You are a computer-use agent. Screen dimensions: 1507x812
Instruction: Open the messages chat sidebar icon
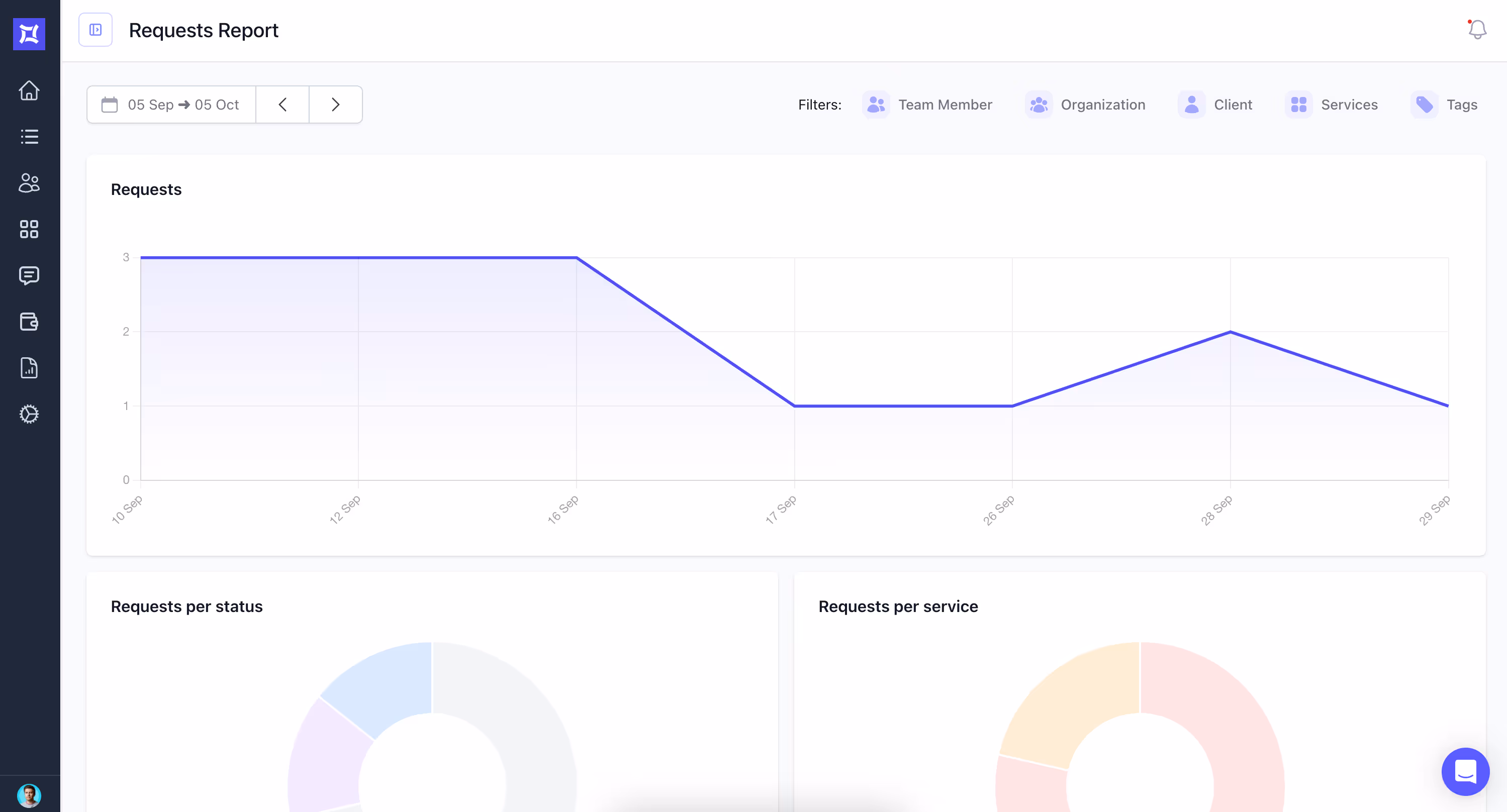coord(29,275)
